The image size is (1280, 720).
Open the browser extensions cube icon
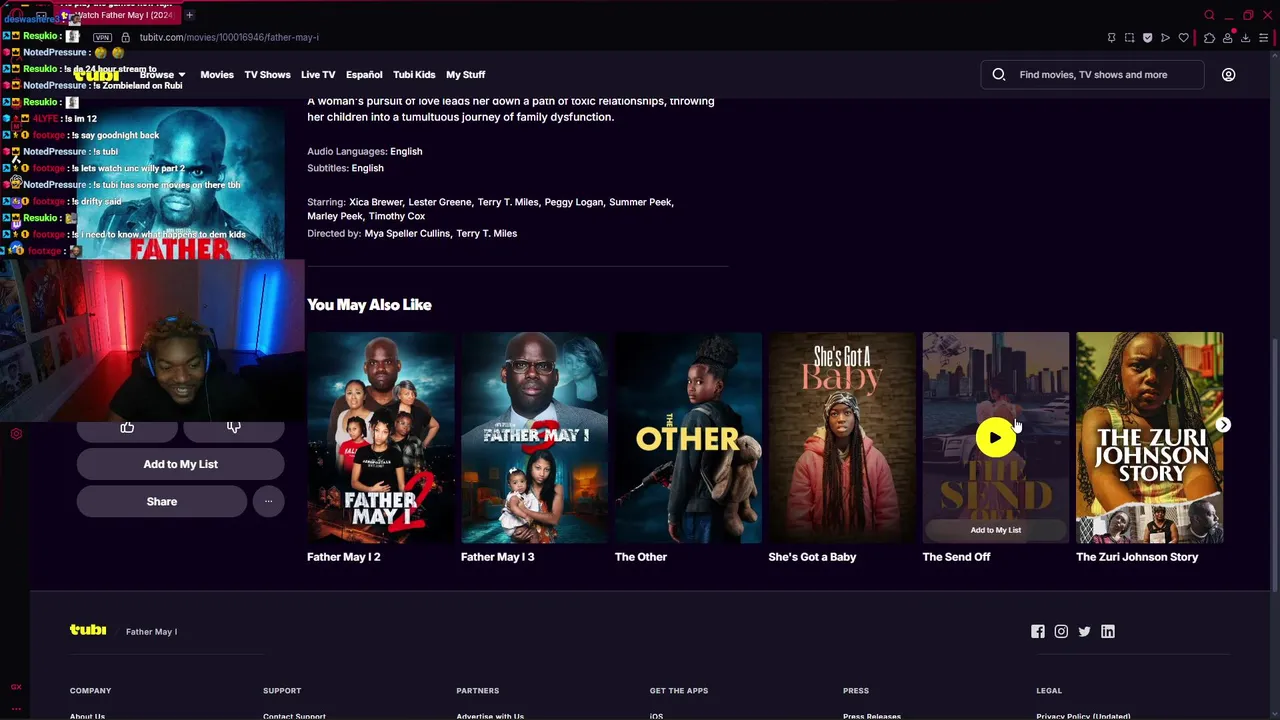point(1209,38)
